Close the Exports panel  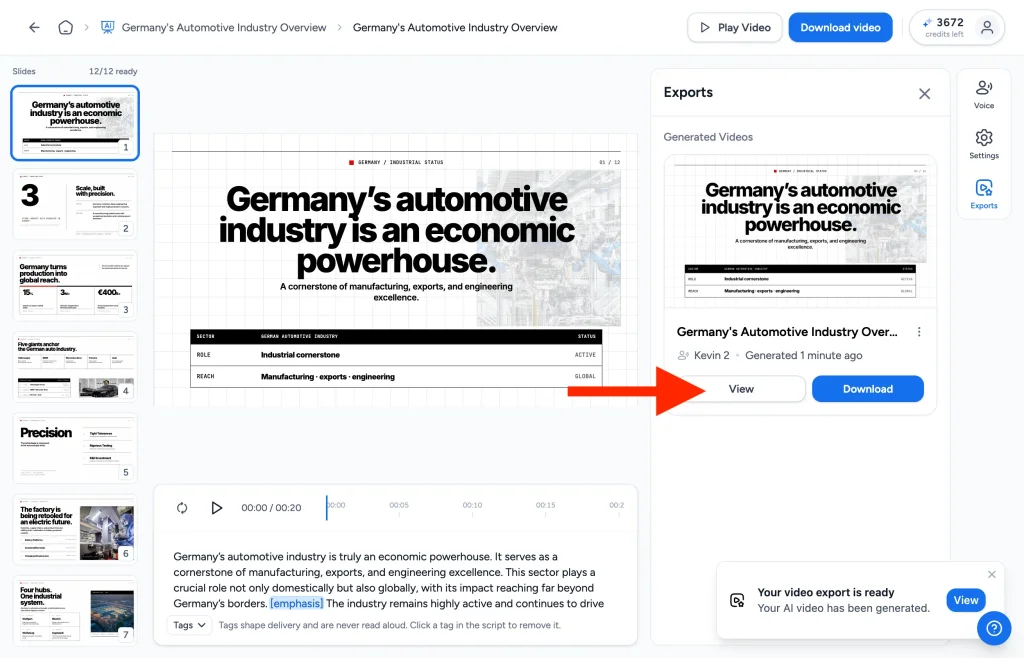[x=924, y=93]
